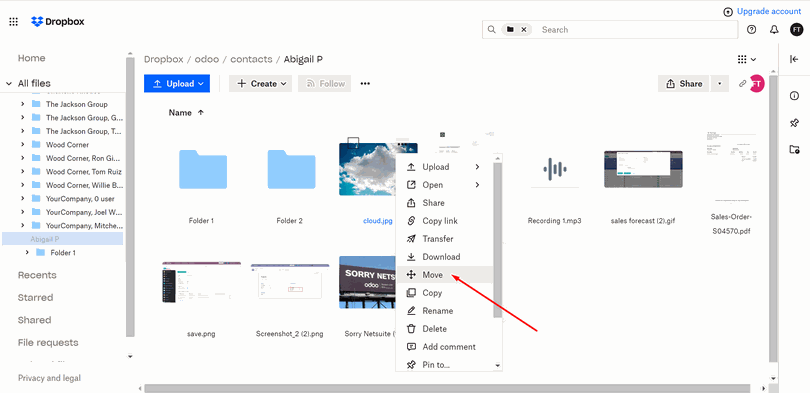Open the Sales-Order-S04570.pdf thumbnail
The width and height of the screenshot is (810, 393).
pos(730,166)
